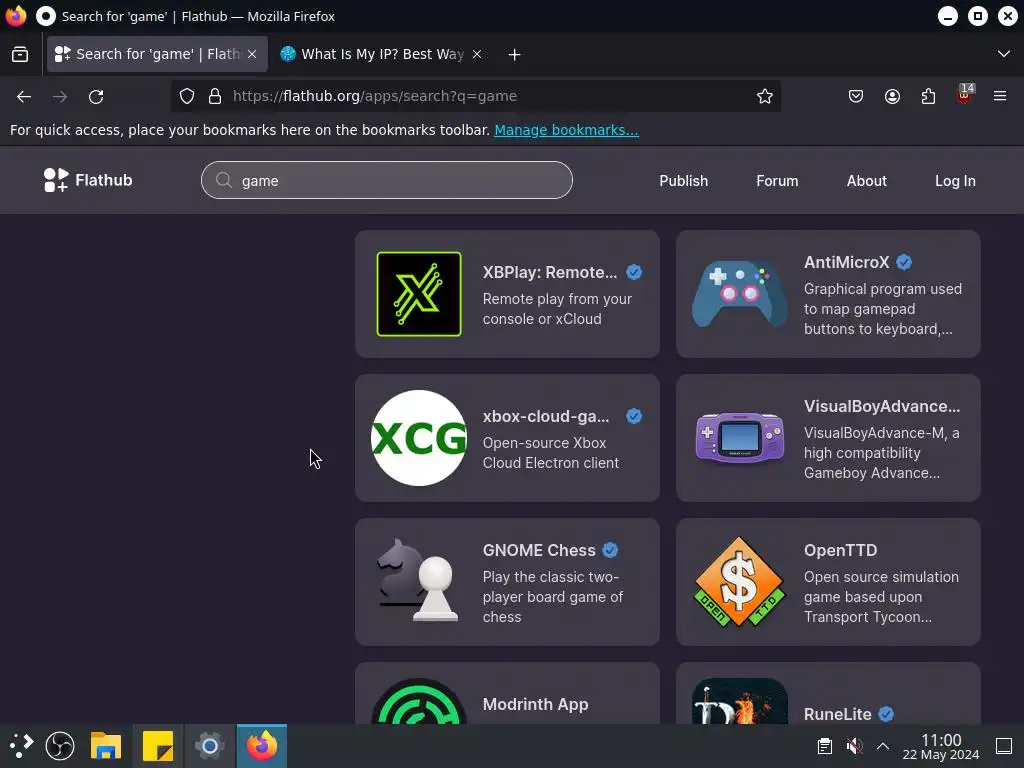
Task: Click the search magnifier icon in Flathub search
Action: (224, 180)
